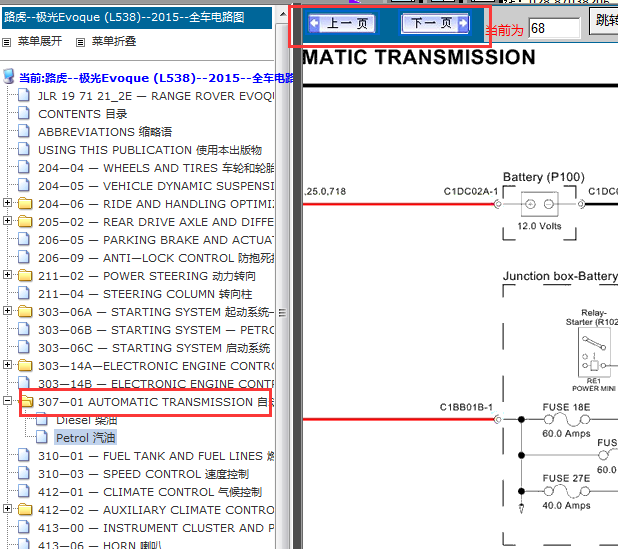Open the Petrol 汽油 sub-page
The width and height of the screenshot is (618, 549).
pos(86,438)
